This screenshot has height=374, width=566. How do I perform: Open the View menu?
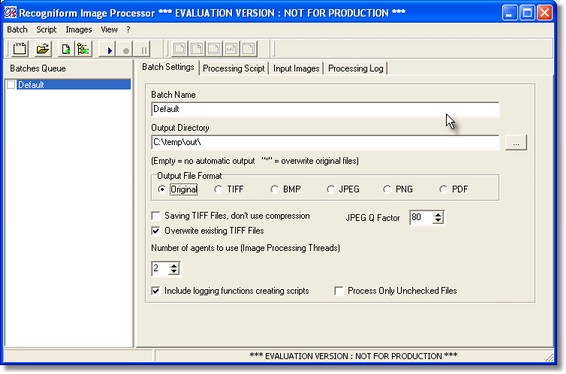[x=109, y=30]
